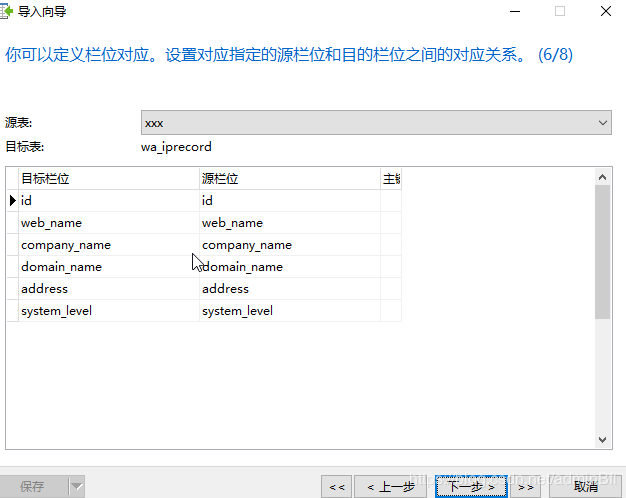Screen dimensions: 626x498
Task: Click the vertical scrollbar thumb
Action: 602,252
